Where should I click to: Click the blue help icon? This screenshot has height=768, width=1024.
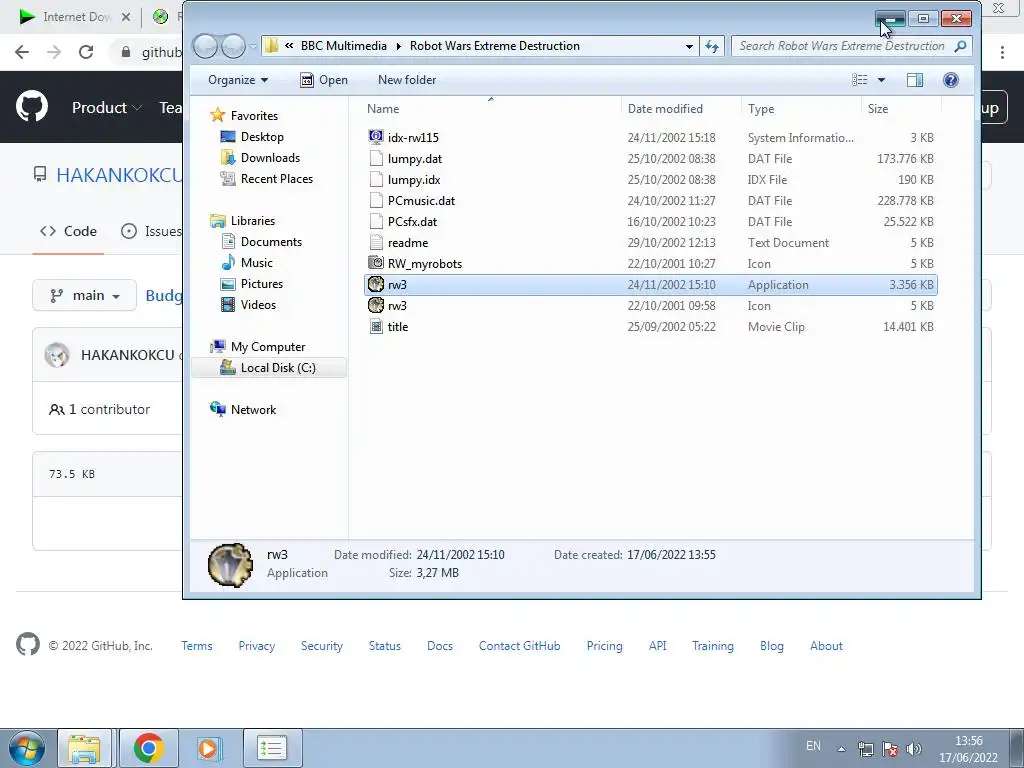[951, 80]
